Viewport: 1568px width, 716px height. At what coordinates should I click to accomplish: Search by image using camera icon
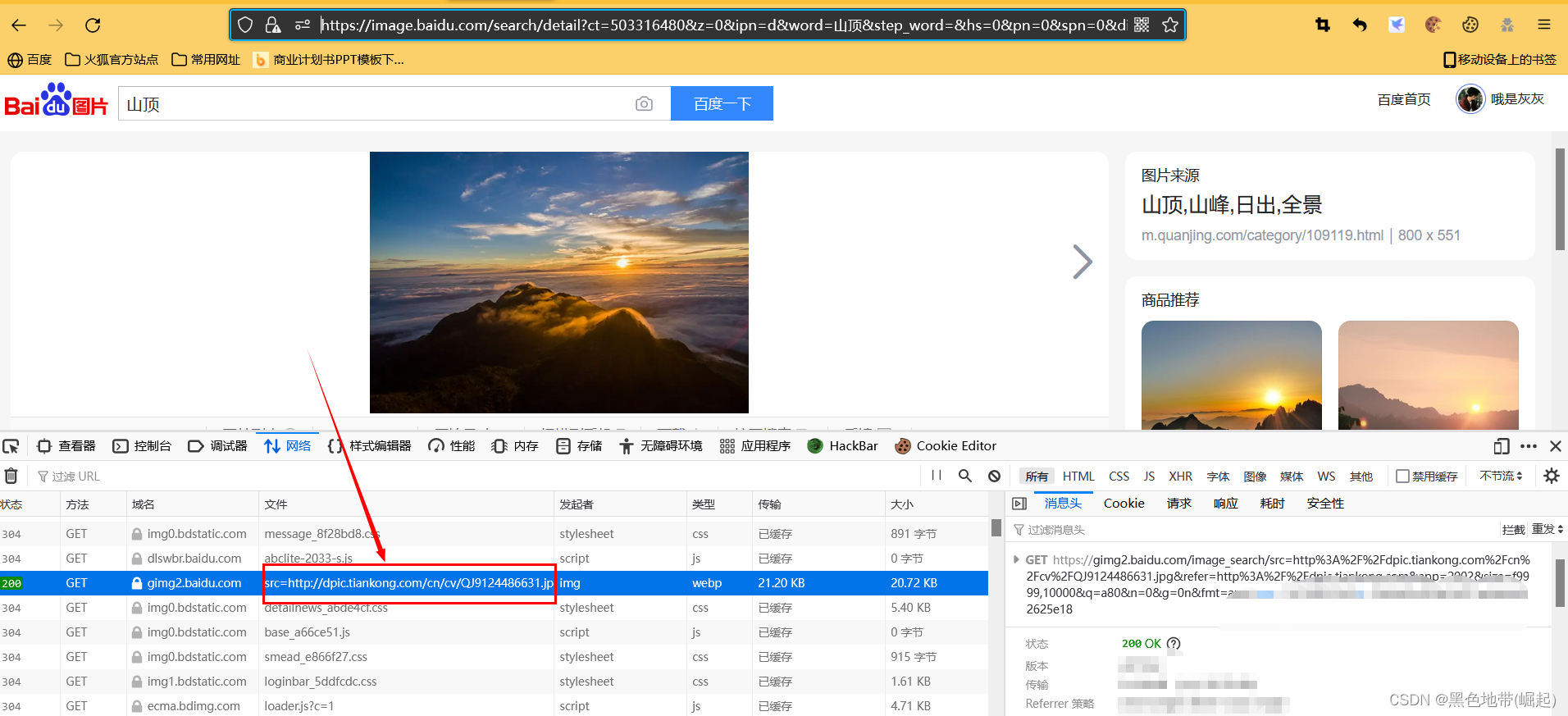pos(644,103)
